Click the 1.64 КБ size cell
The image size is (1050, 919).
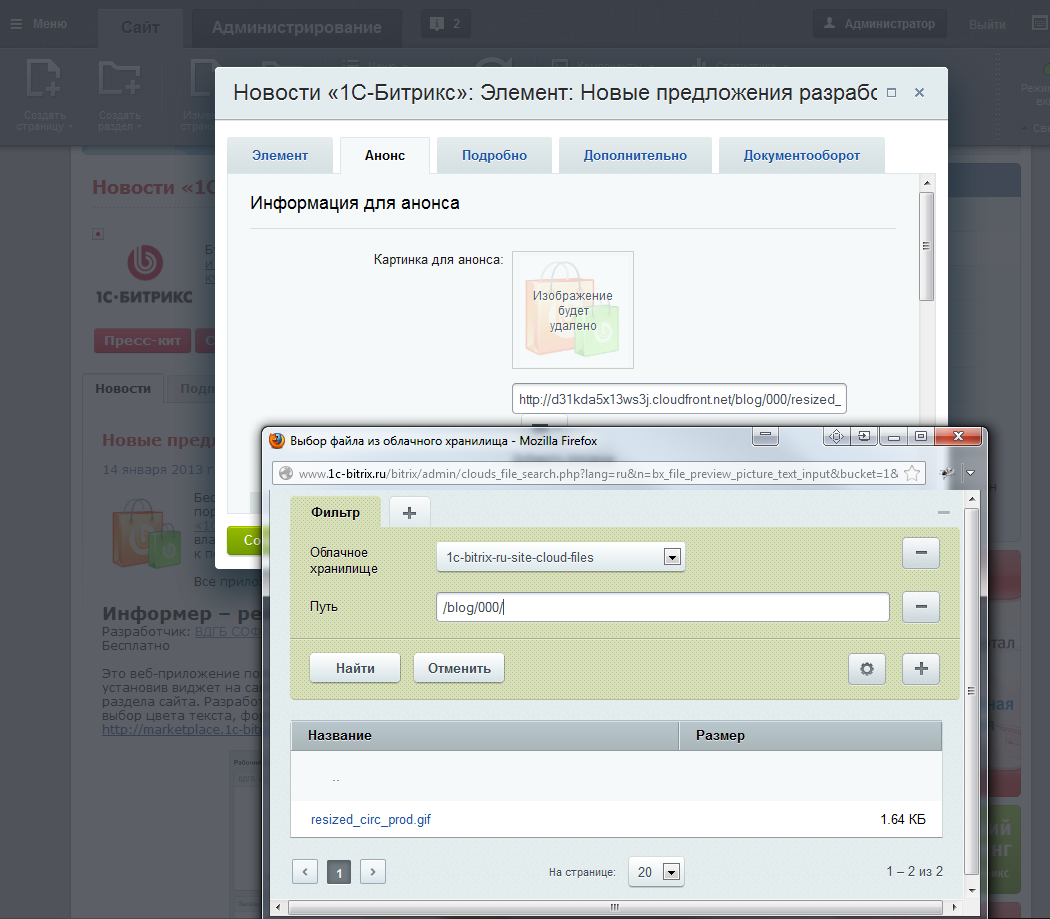coord(903,819)
